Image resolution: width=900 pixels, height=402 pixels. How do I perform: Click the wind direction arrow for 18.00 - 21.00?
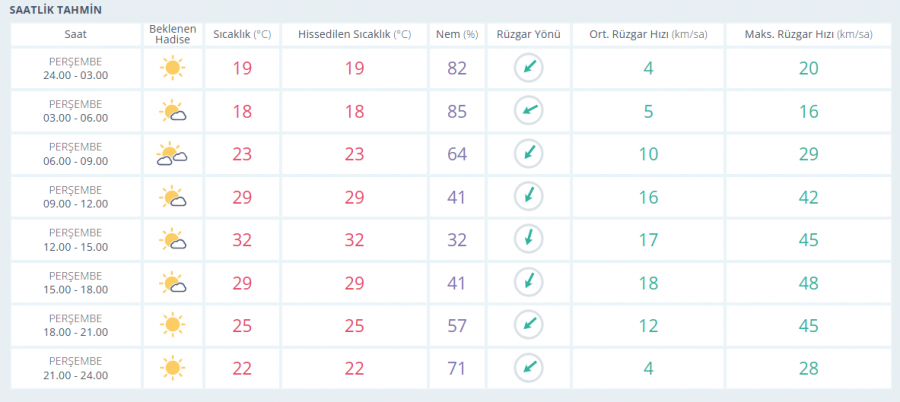point(528,325)
